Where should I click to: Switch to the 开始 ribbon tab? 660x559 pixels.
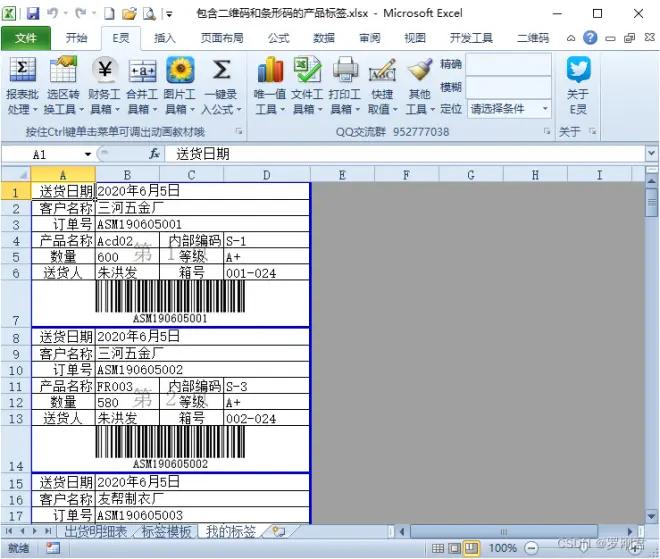pos(76,38)
